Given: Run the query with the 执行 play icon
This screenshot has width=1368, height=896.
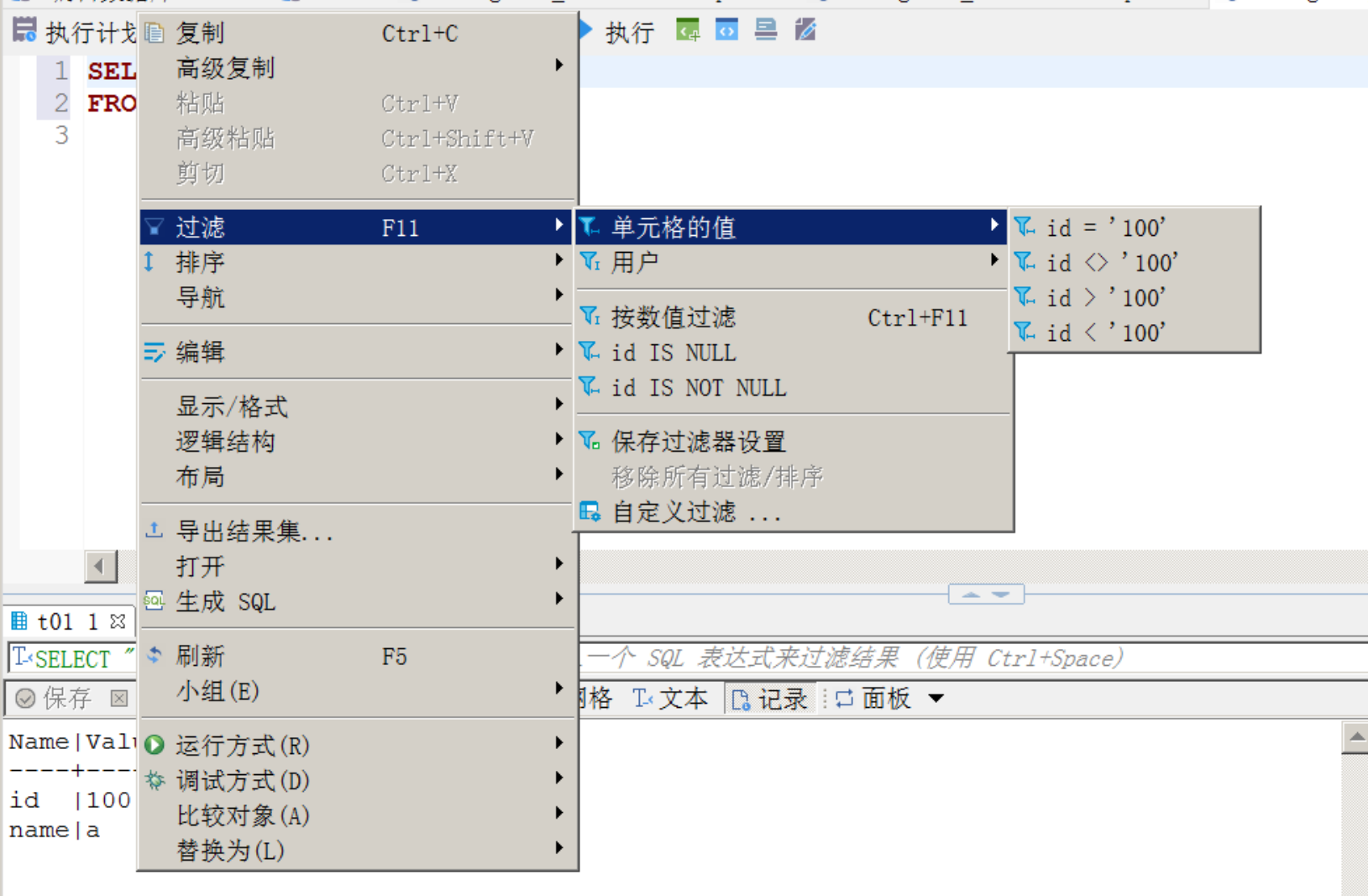Looking at the screenshot, I should (x=585, y=30).
